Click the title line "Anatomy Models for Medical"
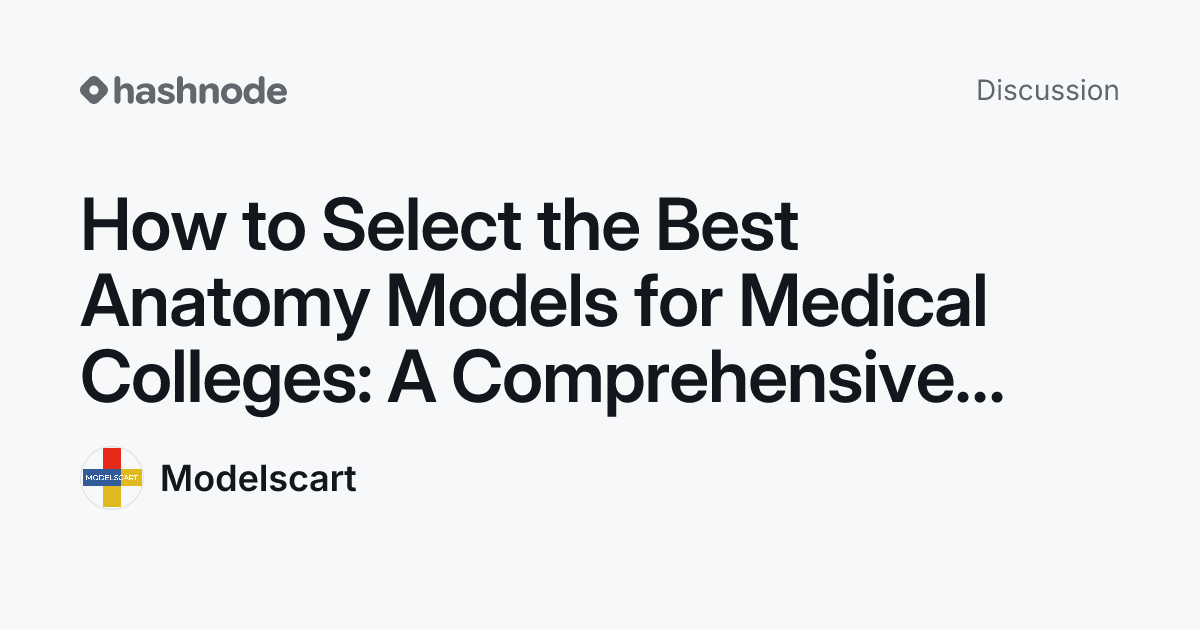Image resolution: width=1200 pixels, height=630 pixels. [534, 304]
